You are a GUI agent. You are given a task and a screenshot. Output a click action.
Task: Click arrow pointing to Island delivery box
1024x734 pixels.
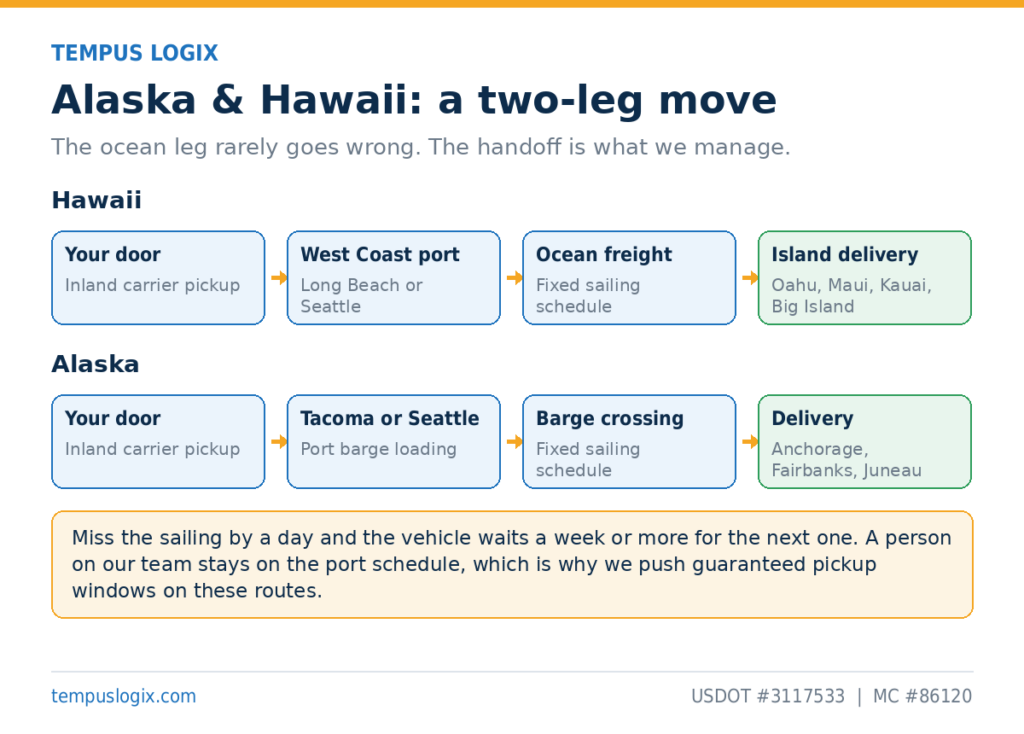coord(750,278)
